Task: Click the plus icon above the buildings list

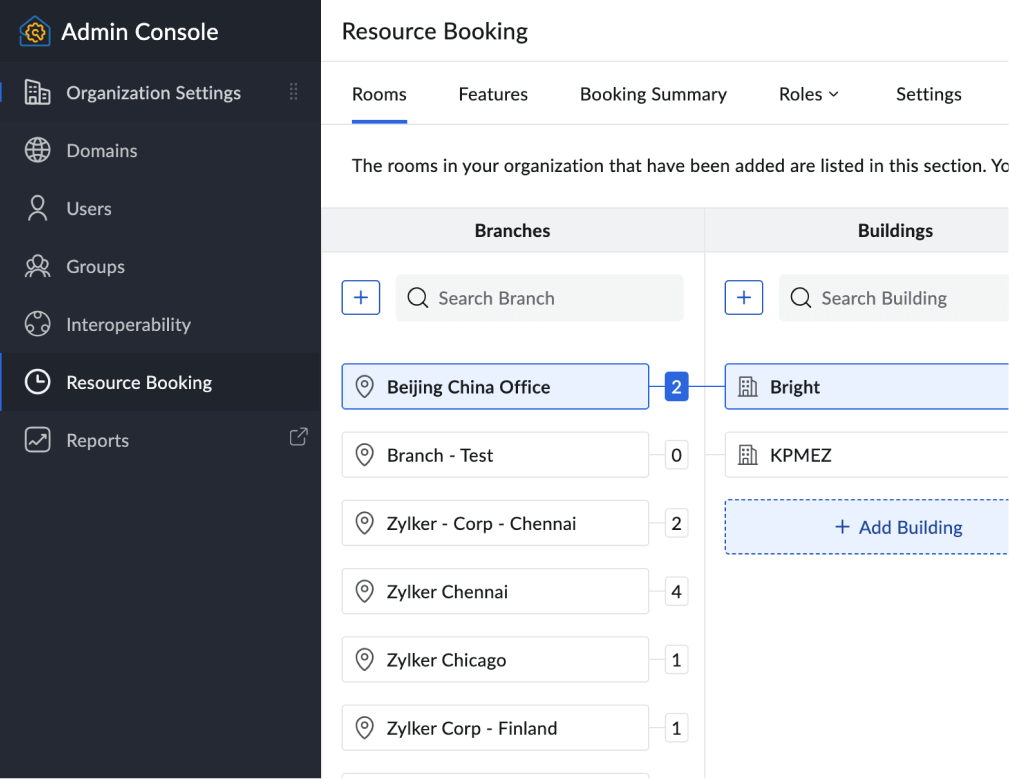Action: pyautogui.click(x=744, y=298)
